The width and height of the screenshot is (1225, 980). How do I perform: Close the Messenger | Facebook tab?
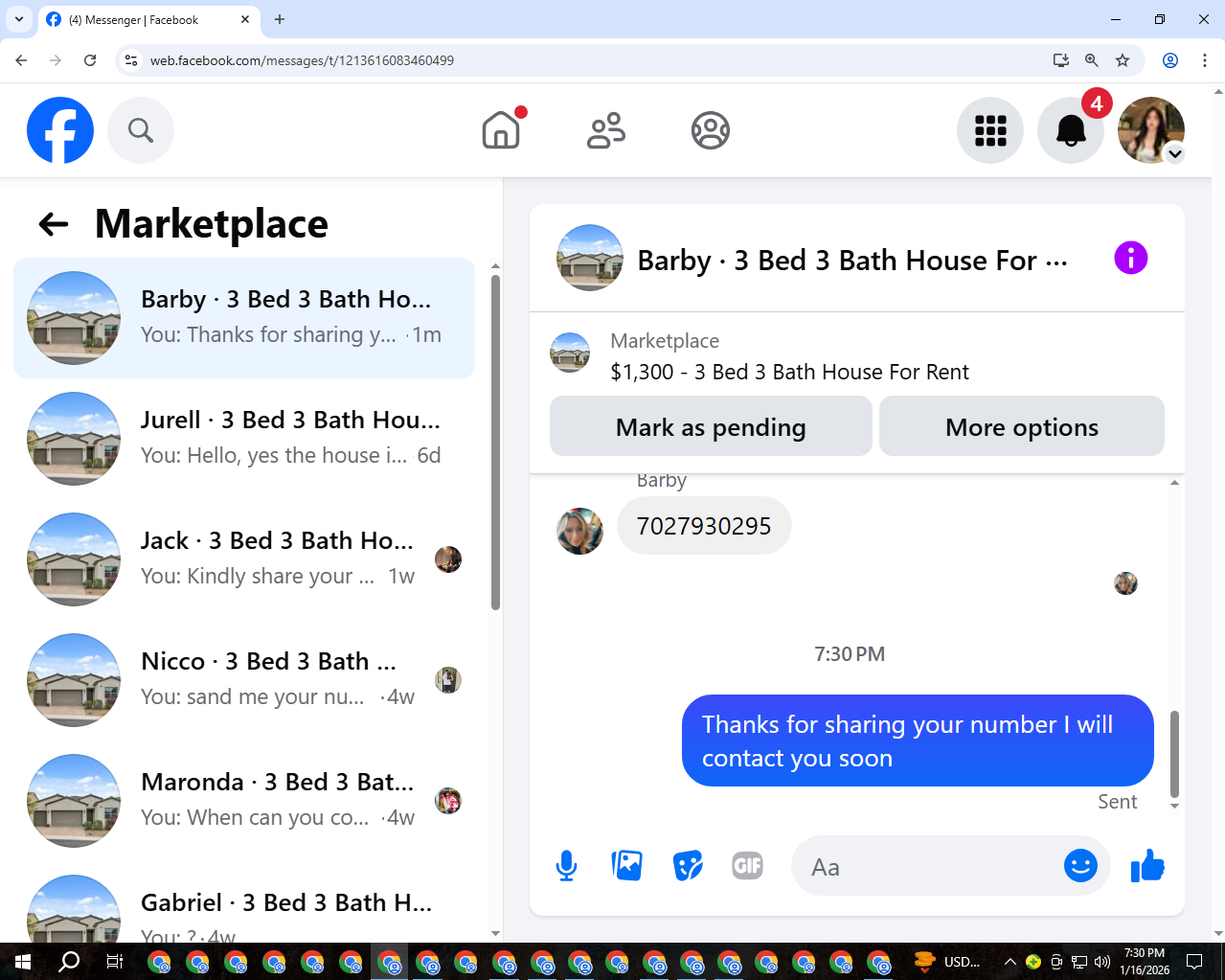click(x=245, y=19)
